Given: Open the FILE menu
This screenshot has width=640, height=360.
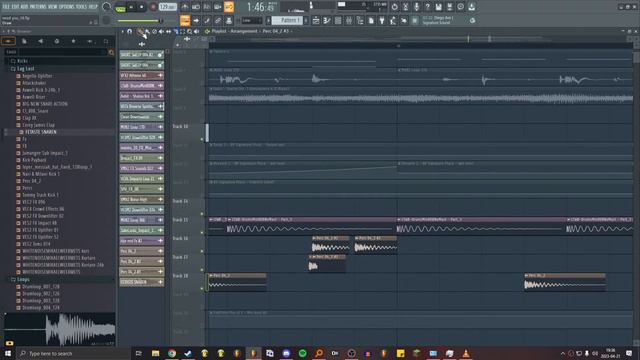Looking at the screenshot, I should pos(6,7).
